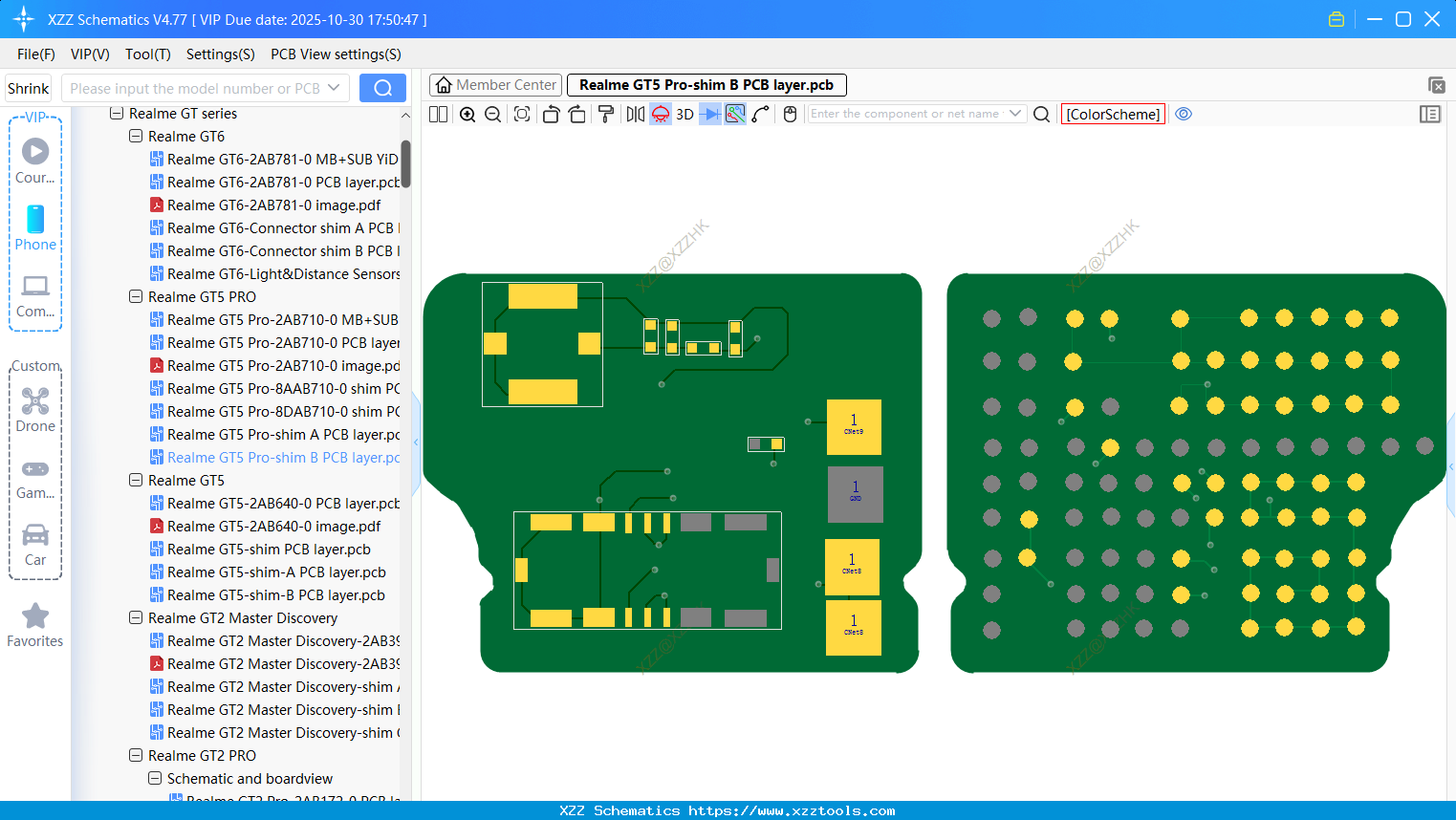Open the Drone category in sidebar

point(35,410)
